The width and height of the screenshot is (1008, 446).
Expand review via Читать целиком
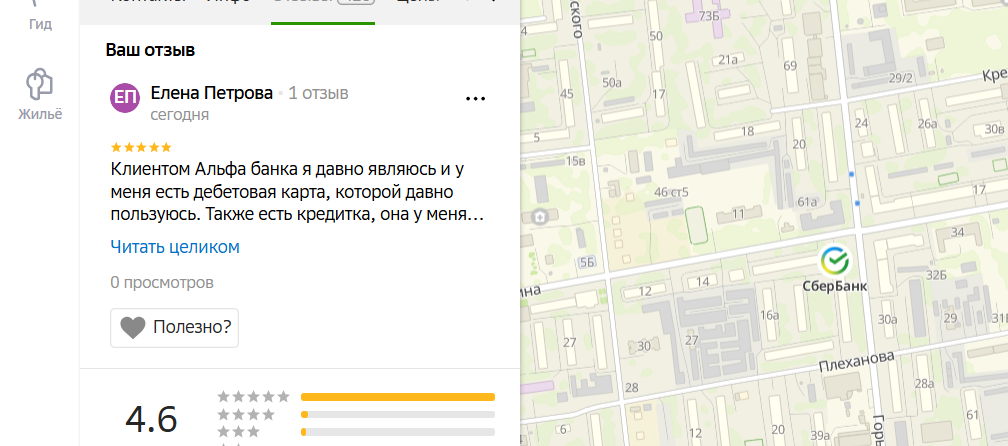coord(175,247)
